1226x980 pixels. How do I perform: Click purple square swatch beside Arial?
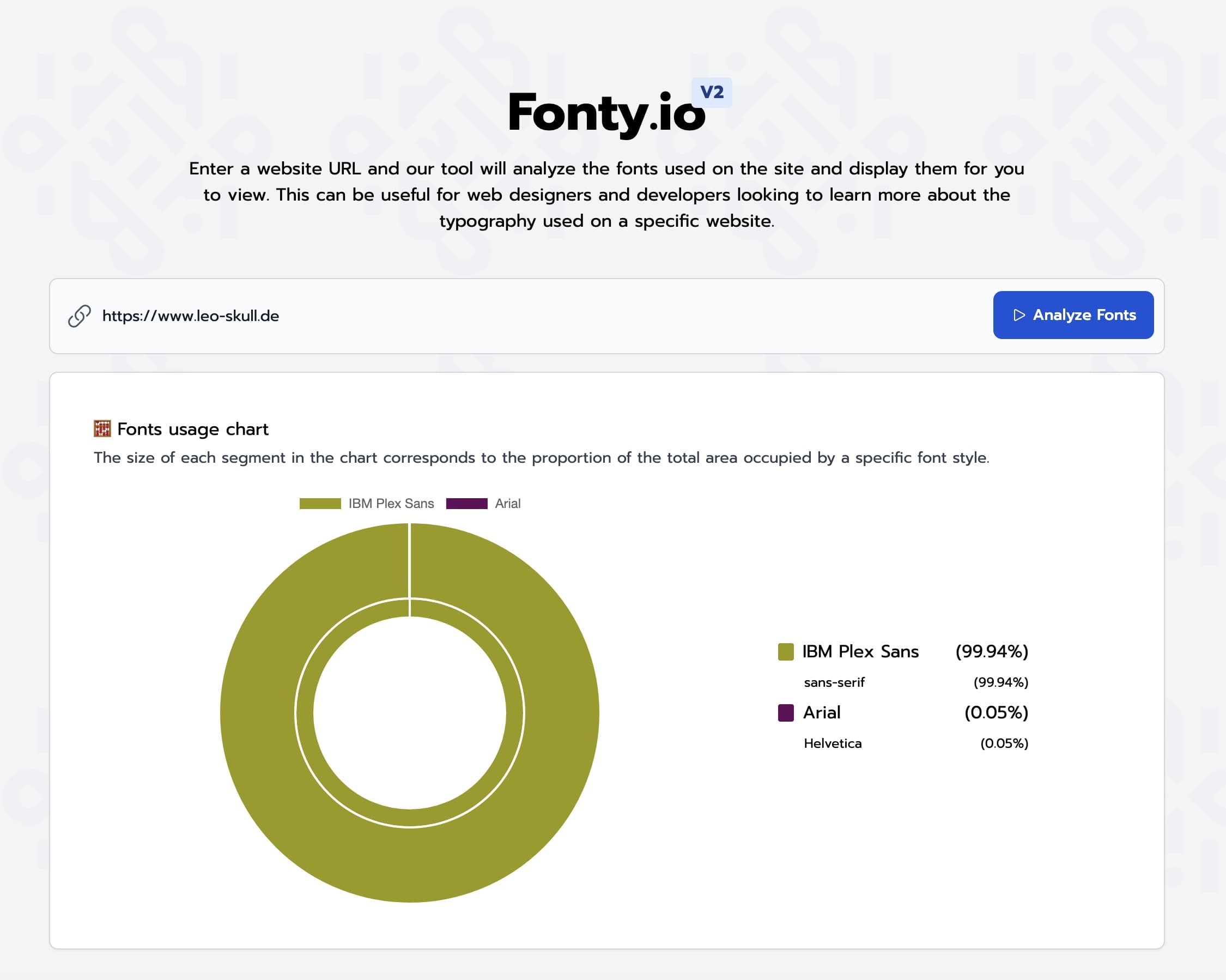tap(785, 713)
